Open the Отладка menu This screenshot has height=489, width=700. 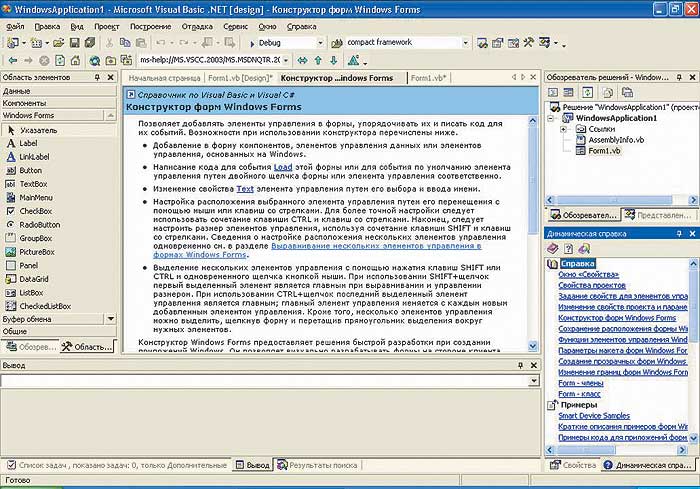[197, 27]
